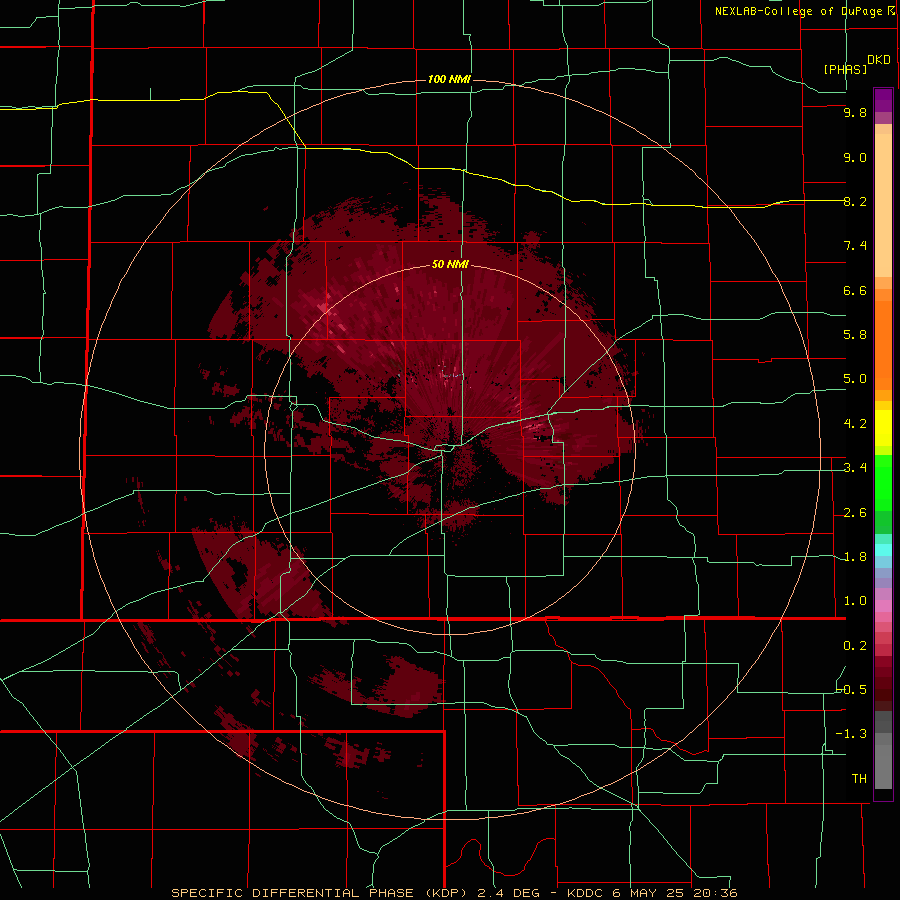Click the DKD label above color scale
The width and height of the screenshot is (900, 900).
878,60
